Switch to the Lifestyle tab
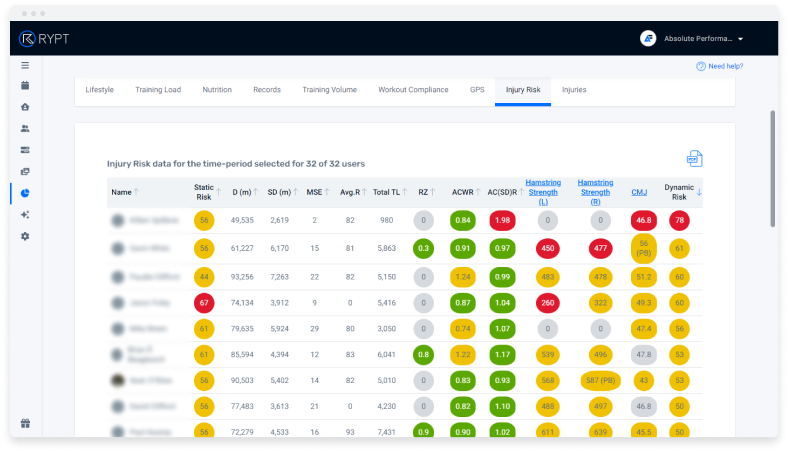This screenshot has height=453, width=789. pos(99,90)
